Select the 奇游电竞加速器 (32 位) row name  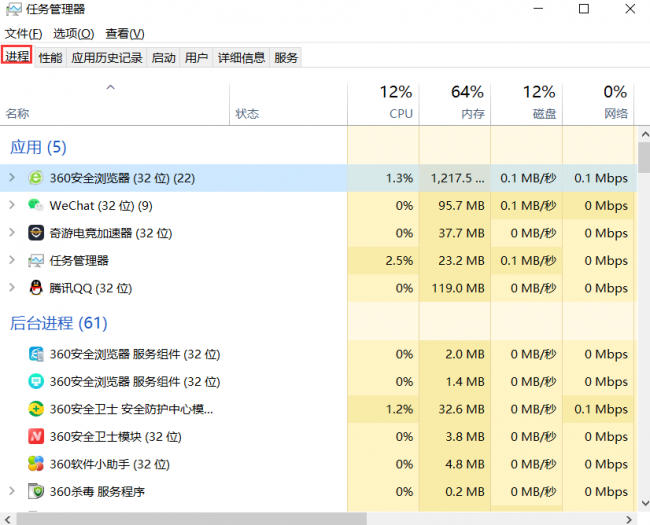click(x=111, y=233)
